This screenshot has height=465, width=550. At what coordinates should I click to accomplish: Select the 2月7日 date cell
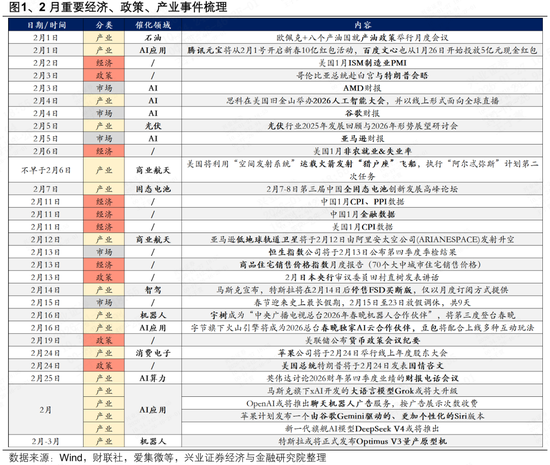[x=46, y=189]
